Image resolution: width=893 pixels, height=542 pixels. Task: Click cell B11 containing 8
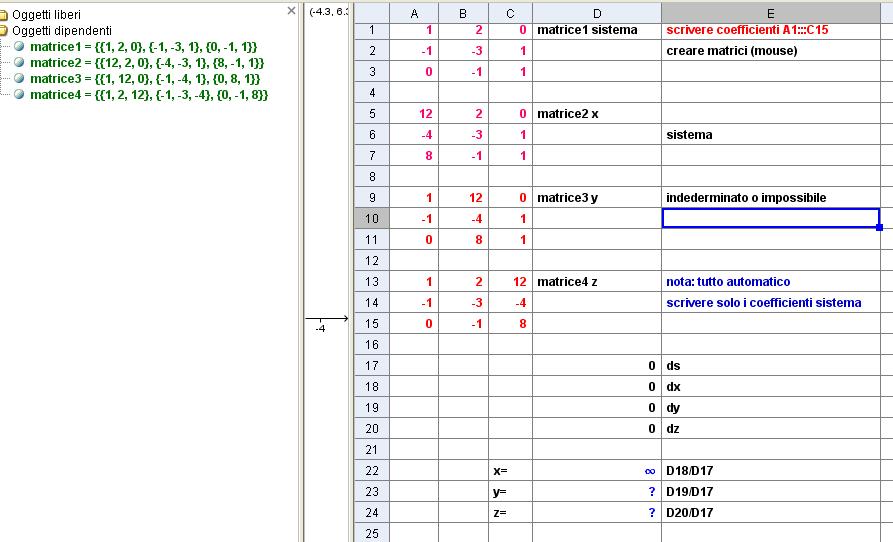[463, 240]
